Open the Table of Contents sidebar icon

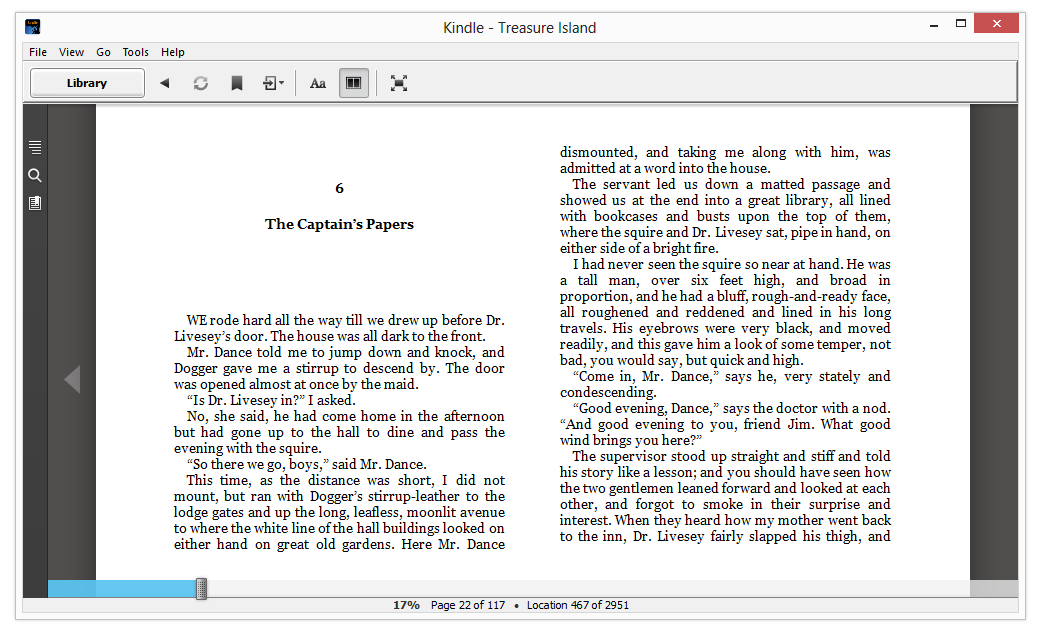[35, 147]
